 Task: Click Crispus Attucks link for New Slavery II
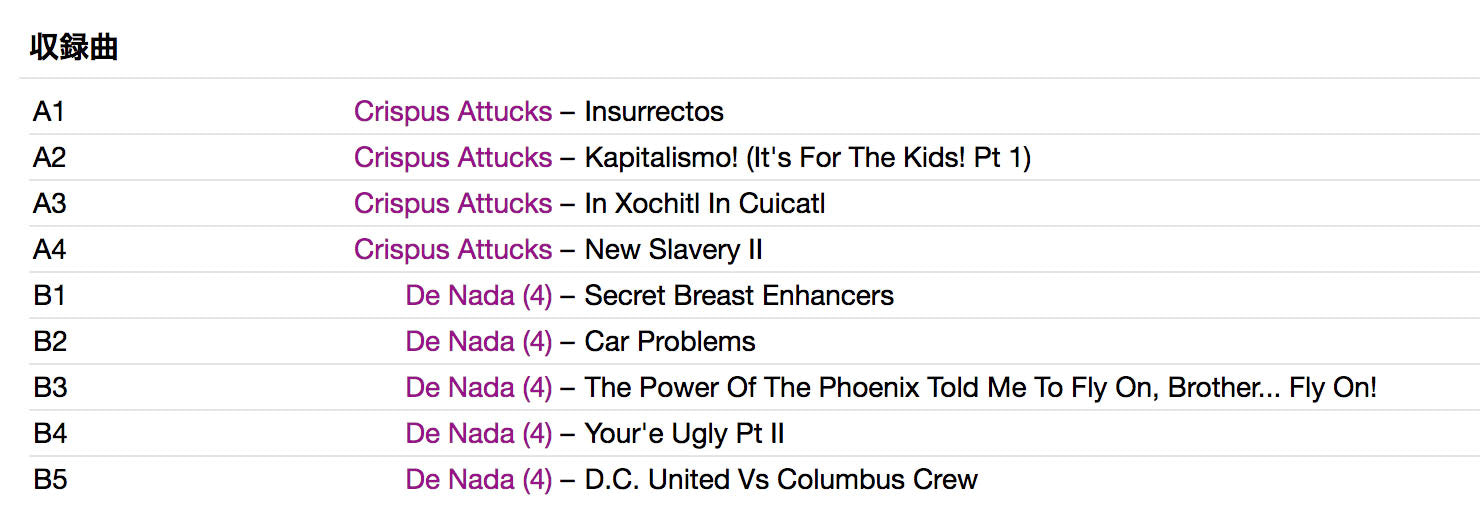click(x=452, y=249)
